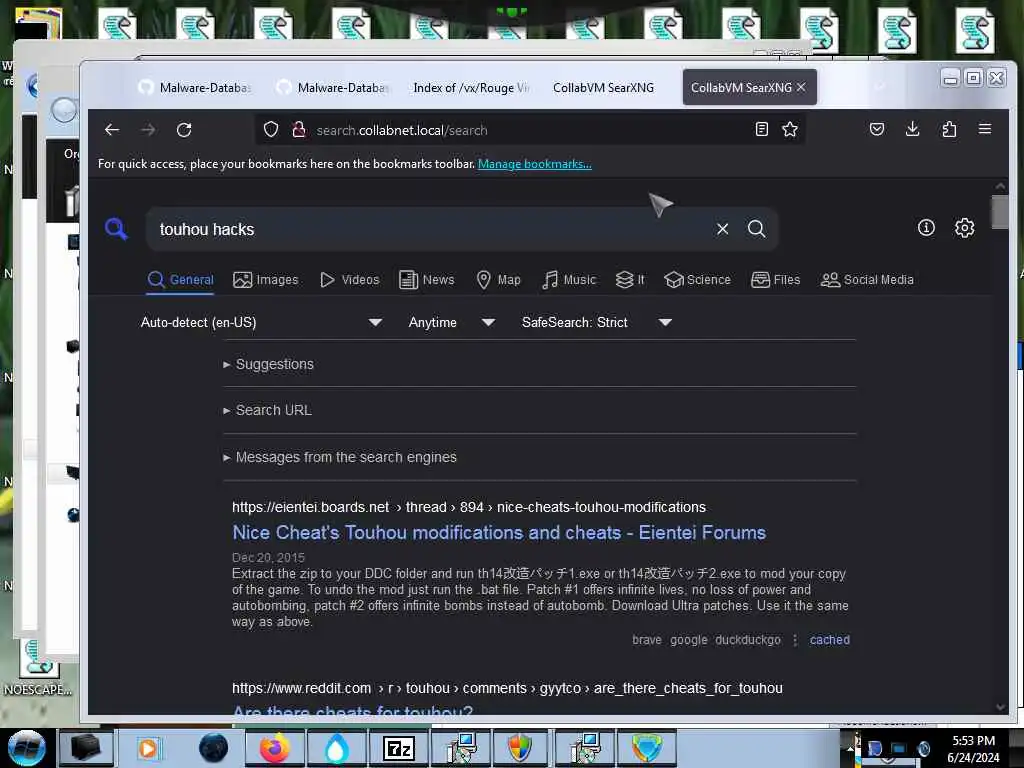Viewport: 1024px width, 768px height.
Task: Click the Windows Start orb
Action: [x=27, y=748]
